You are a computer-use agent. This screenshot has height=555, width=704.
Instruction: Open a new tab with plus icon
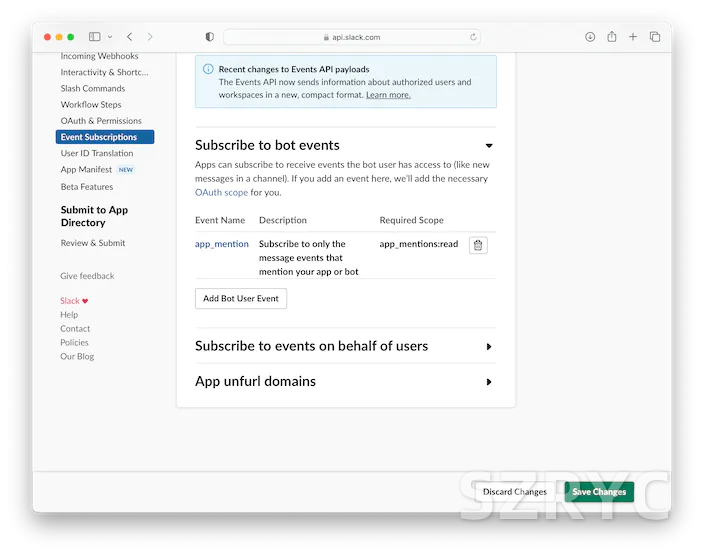point(633,37)
